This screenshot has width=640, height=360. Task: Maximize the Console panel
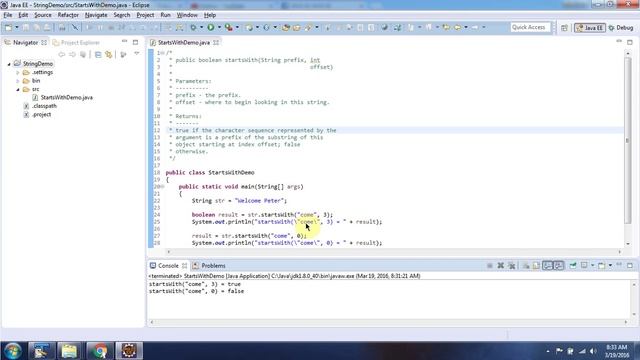[630, 265]
